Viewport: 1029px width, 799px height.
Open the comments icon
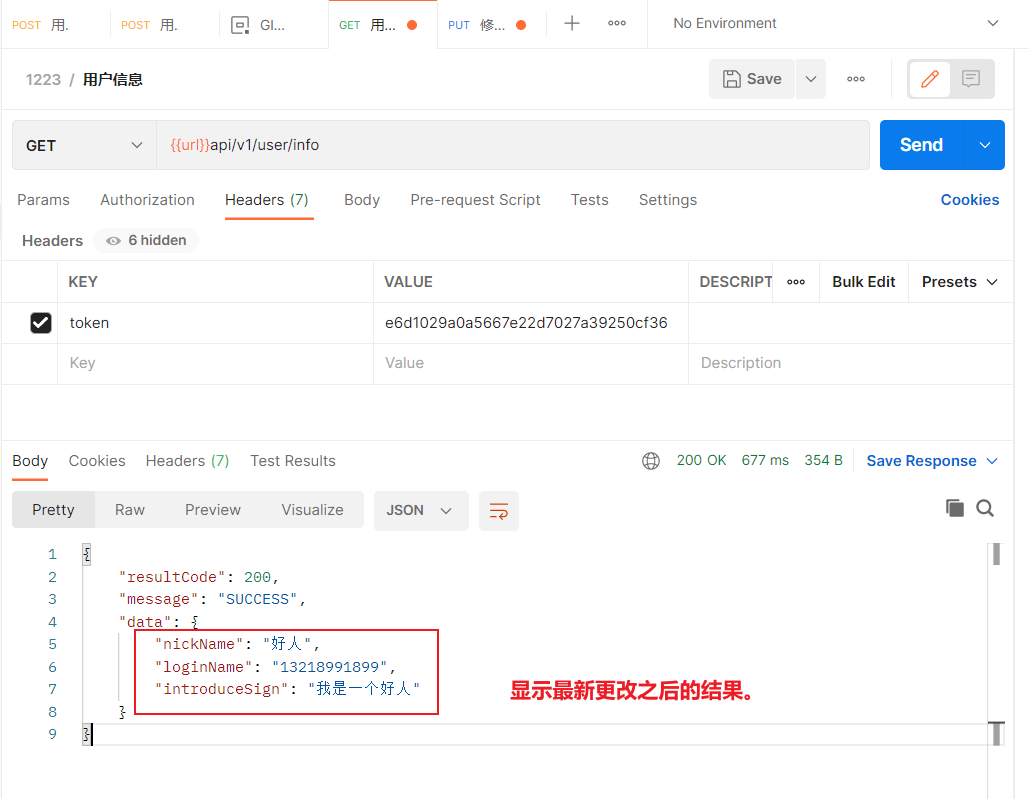tap(971, 79)
